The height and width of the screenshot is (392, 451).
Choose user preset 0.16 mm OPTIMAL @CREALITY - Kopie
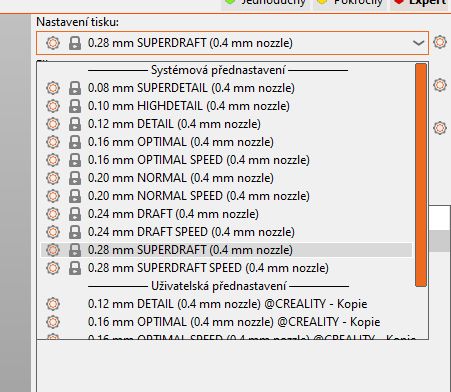226,322
